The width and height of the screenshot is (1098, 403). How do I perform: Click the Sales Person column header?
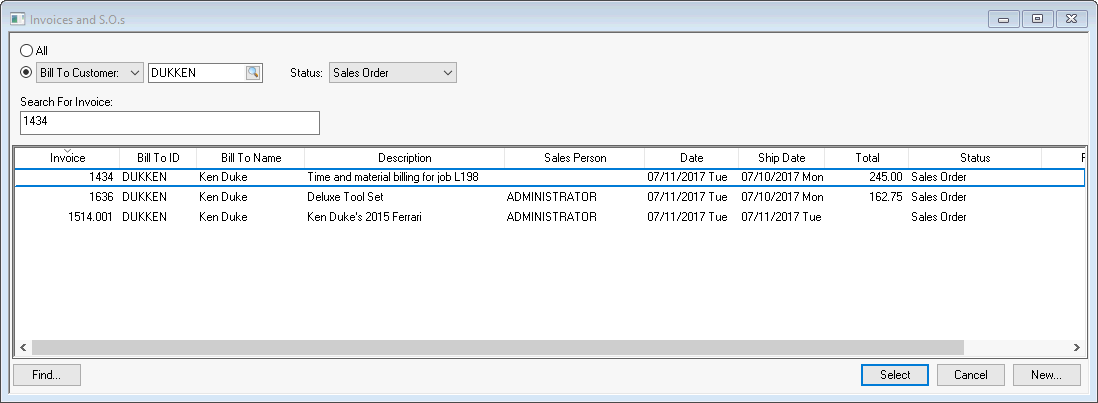point(574,158)
